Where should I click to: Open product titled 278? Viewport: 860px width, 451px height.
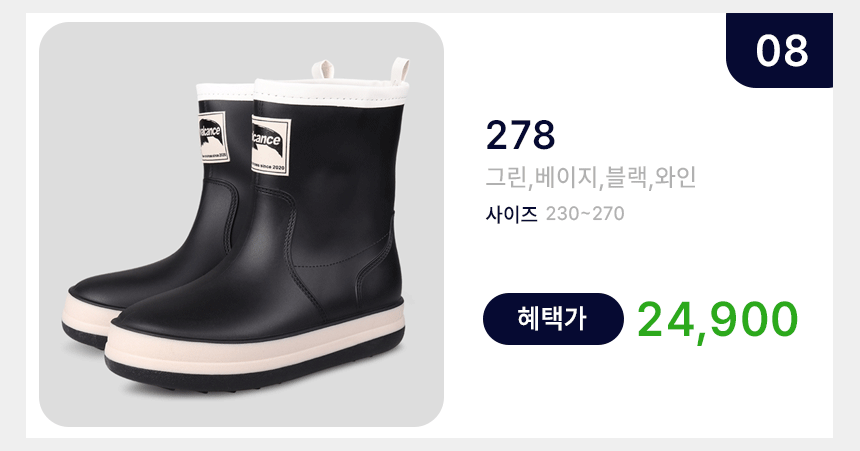520,136
